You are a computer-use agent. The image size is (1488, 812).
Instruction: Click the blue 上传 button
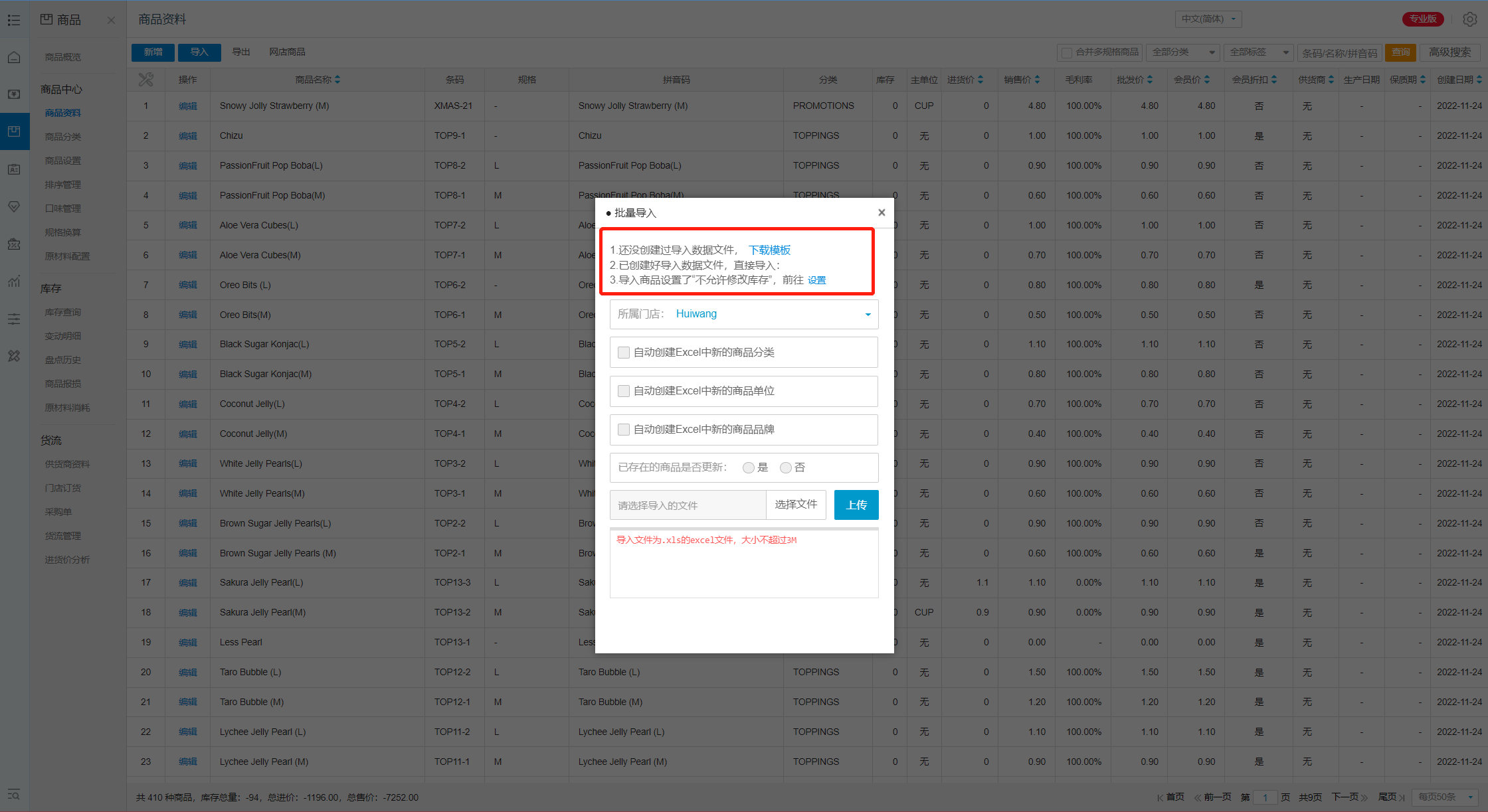(856, 505)
